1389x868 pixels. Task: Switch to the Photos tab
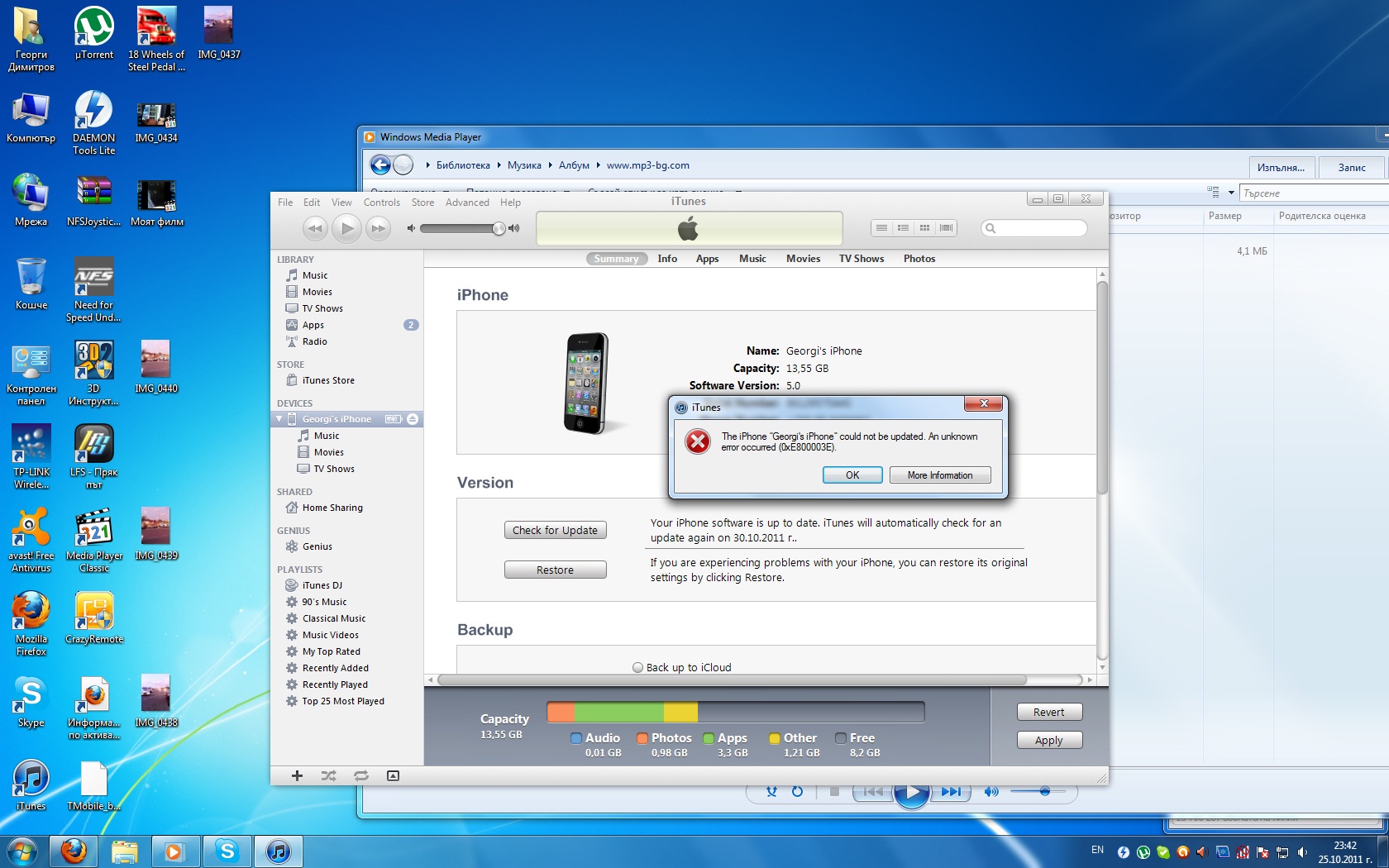[919, 259]
